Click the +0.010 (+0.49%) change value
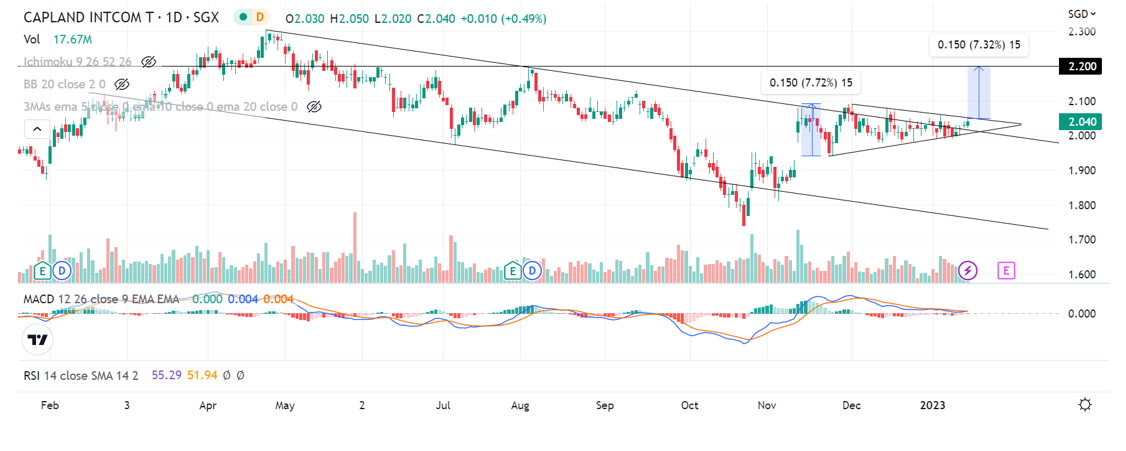 coord(503,19)
